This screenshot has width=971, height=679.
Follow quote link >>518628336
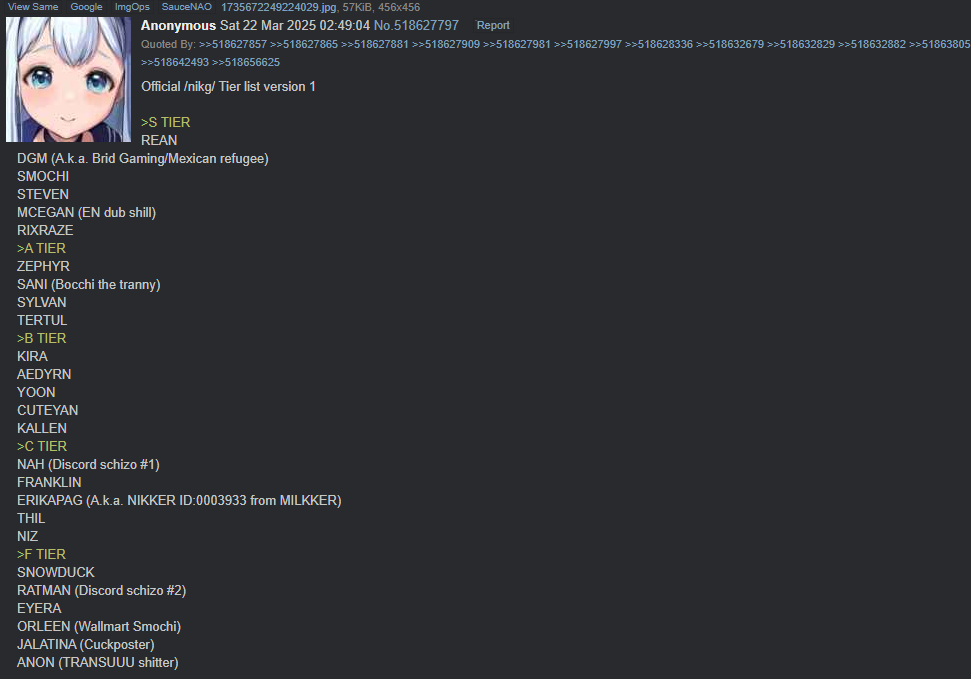coord(659,45)
